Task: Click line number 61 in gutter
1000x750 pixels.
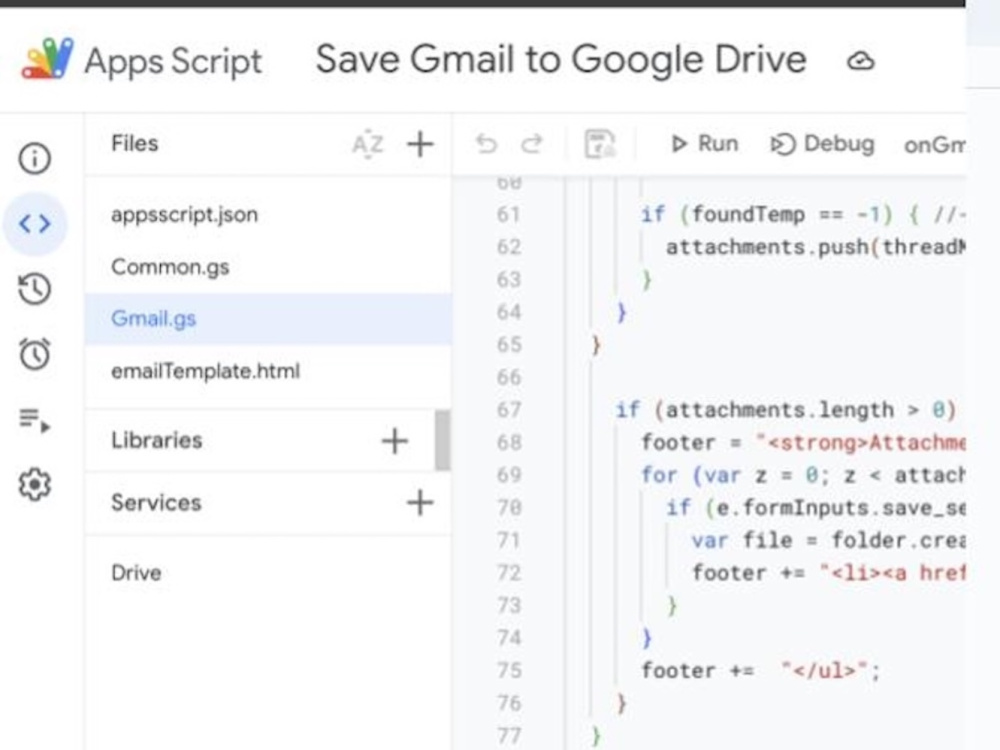Action: [508, 214]
